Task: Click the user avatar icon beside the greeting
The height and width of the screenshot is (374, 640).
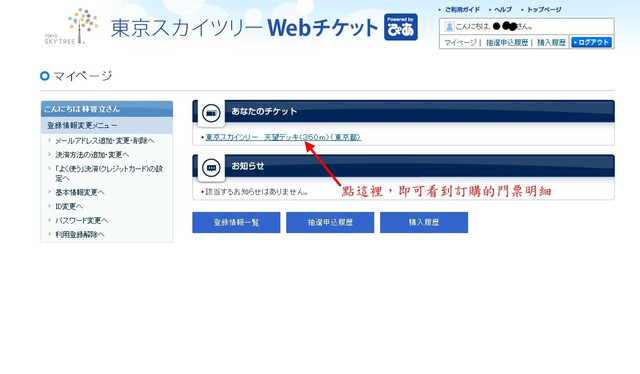Action: point(449,27)
